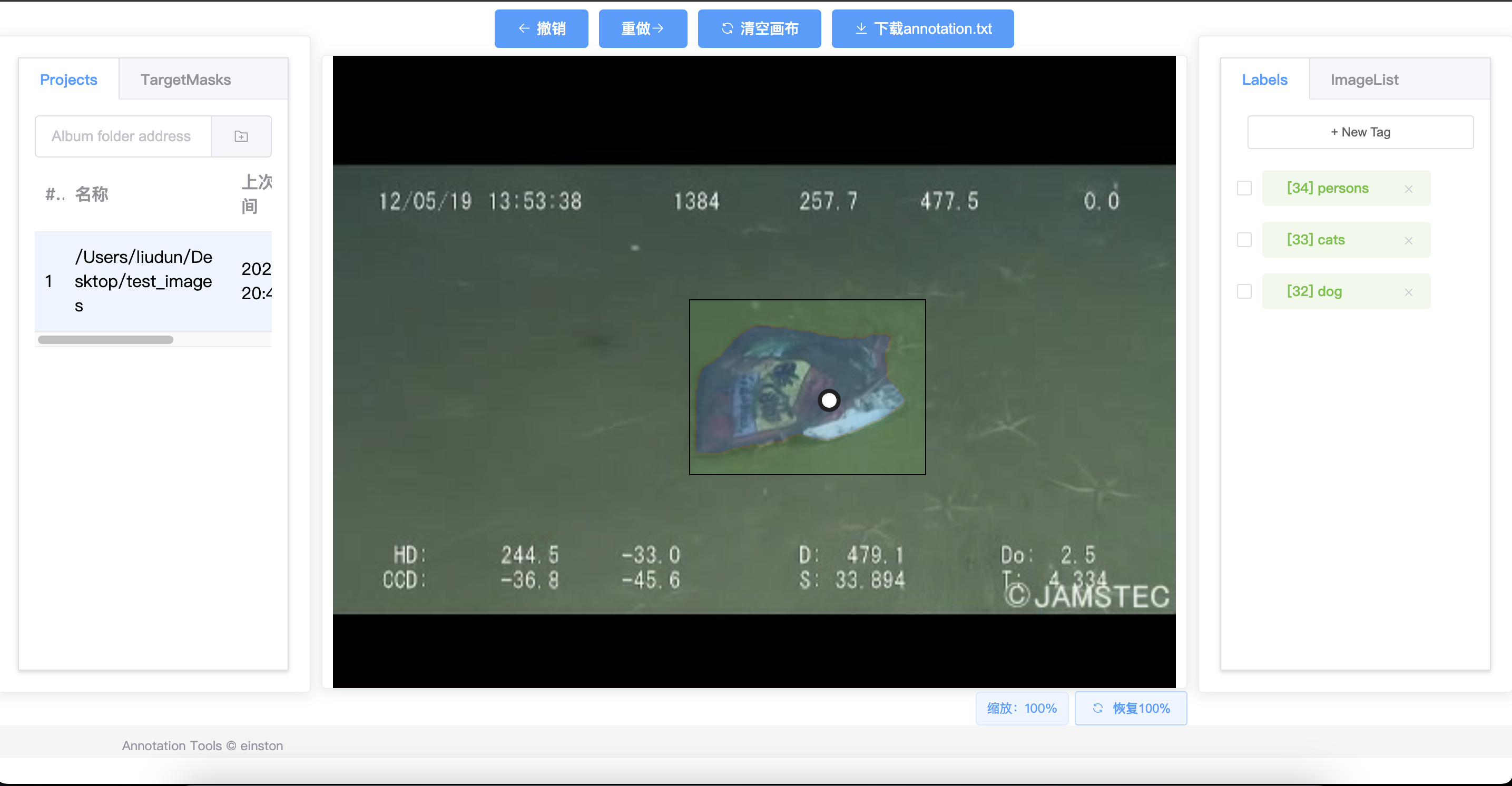Click the add folder icon button
1512x786 pixels.
[241, 136]
